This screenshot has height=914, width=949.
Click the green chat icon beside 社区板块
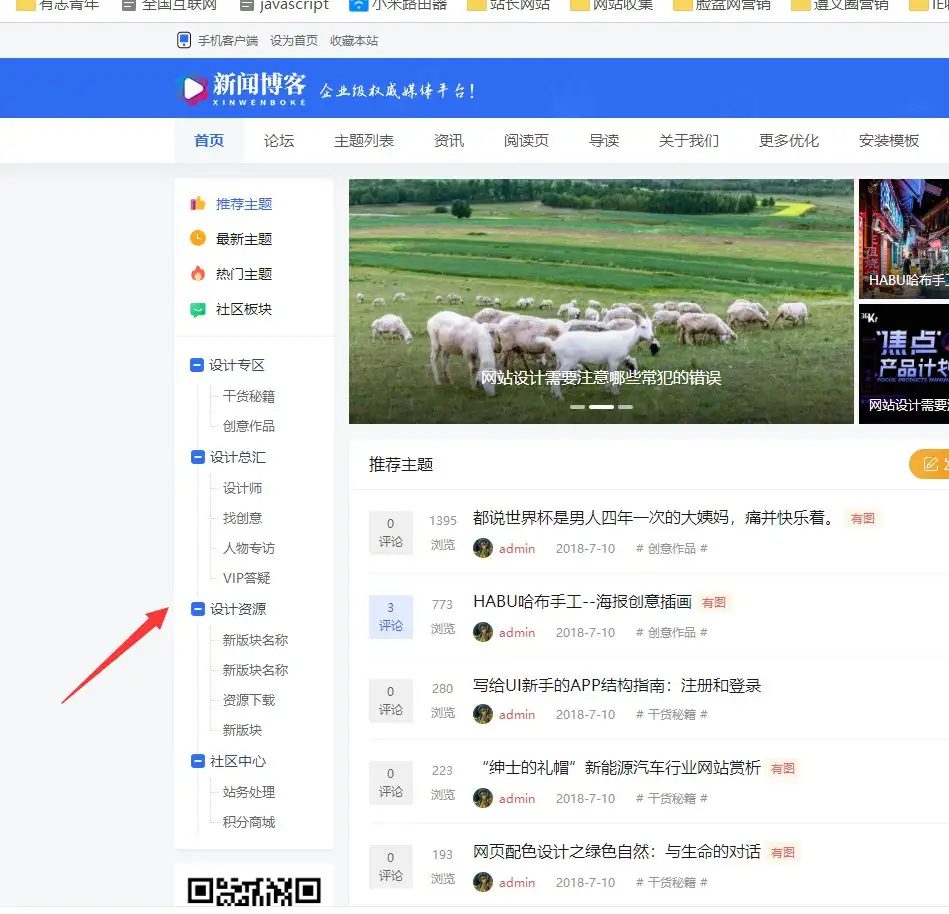pyautogui.click(x=198, y=310)
